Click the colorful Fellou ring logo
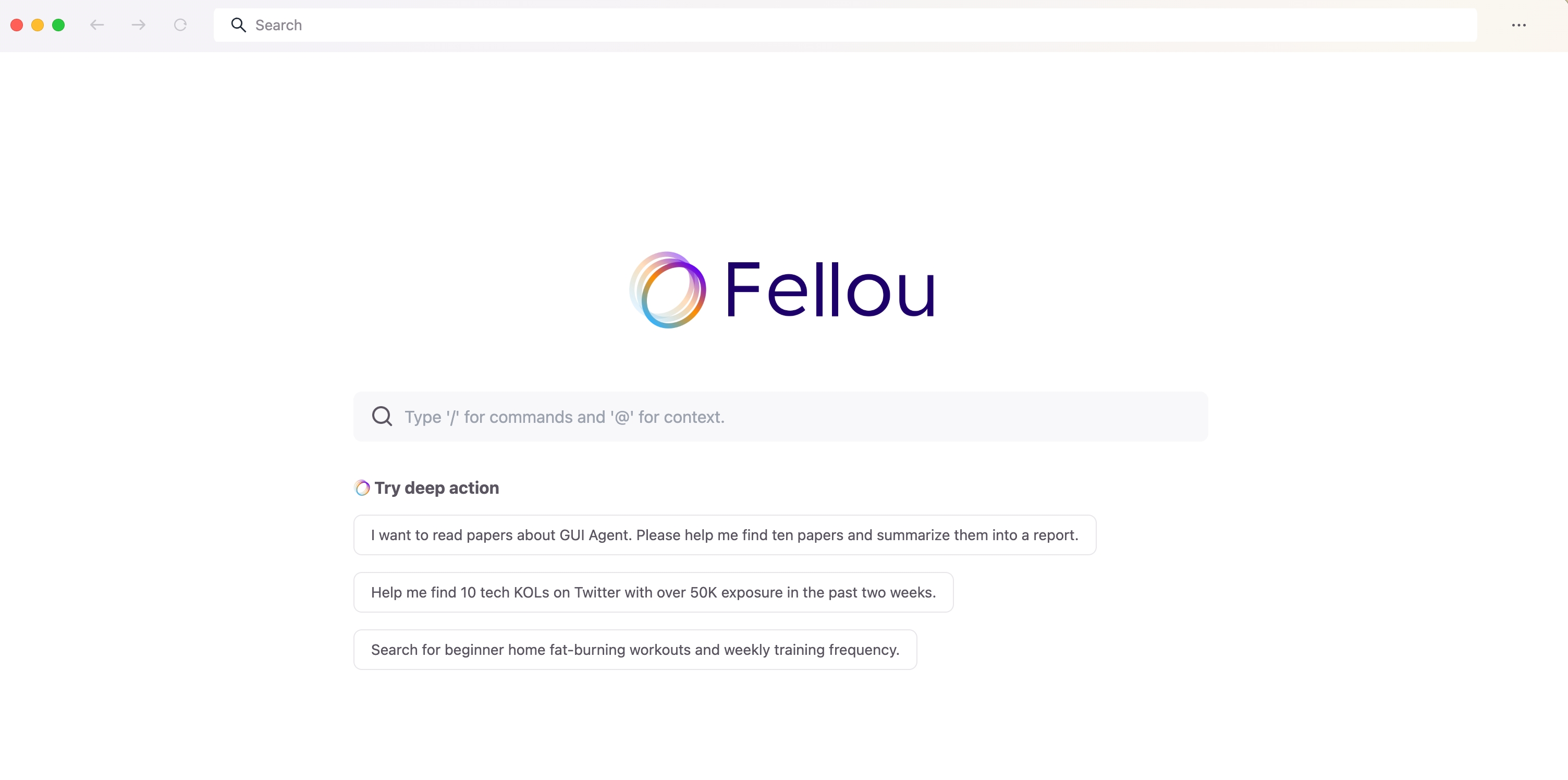 [x=668, y=290]
